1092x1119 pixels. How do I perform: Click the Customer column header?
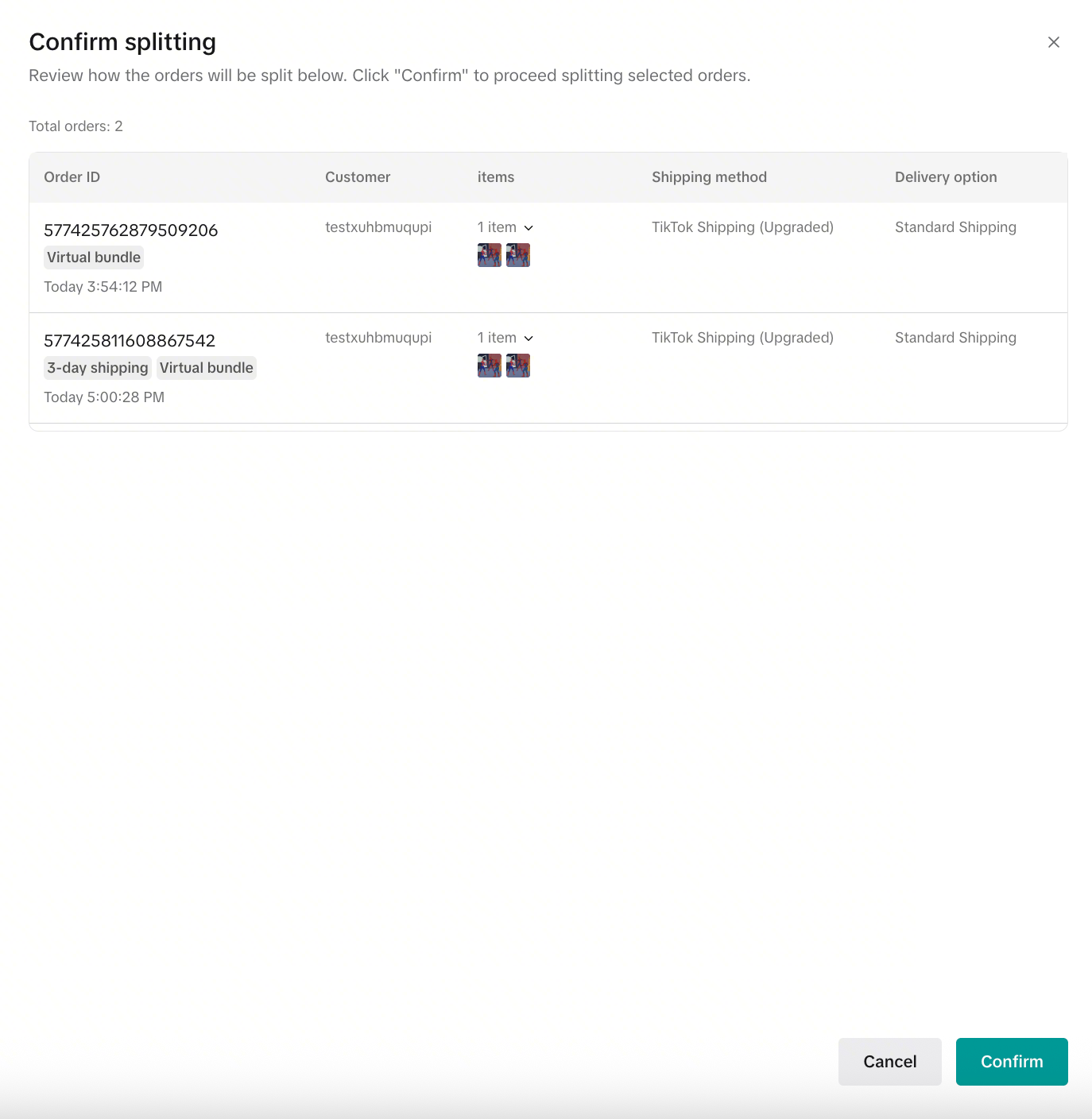click(358, 177)
